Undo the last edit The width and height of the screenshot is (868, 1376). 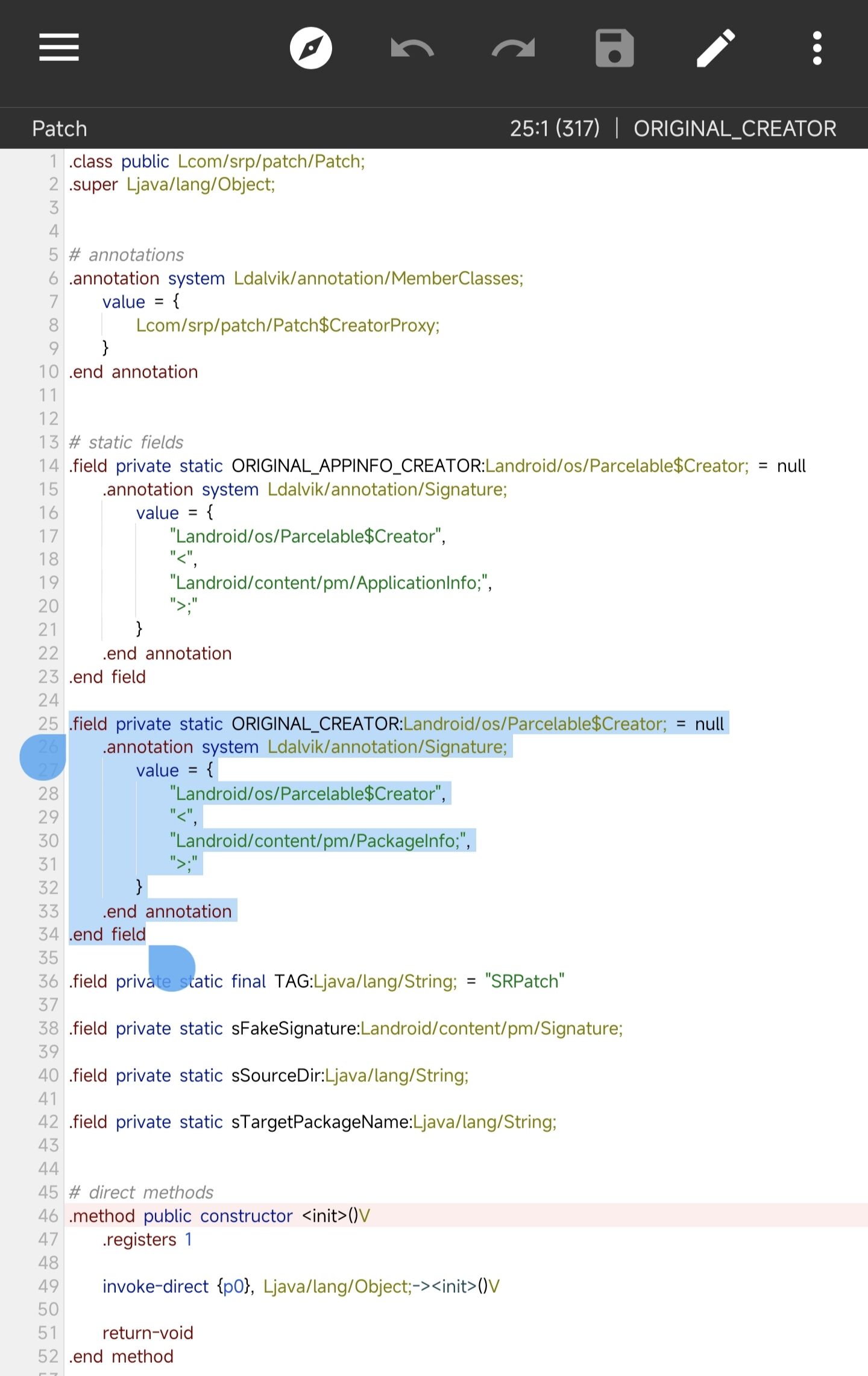pyautogui.click(x=412, y=48)
